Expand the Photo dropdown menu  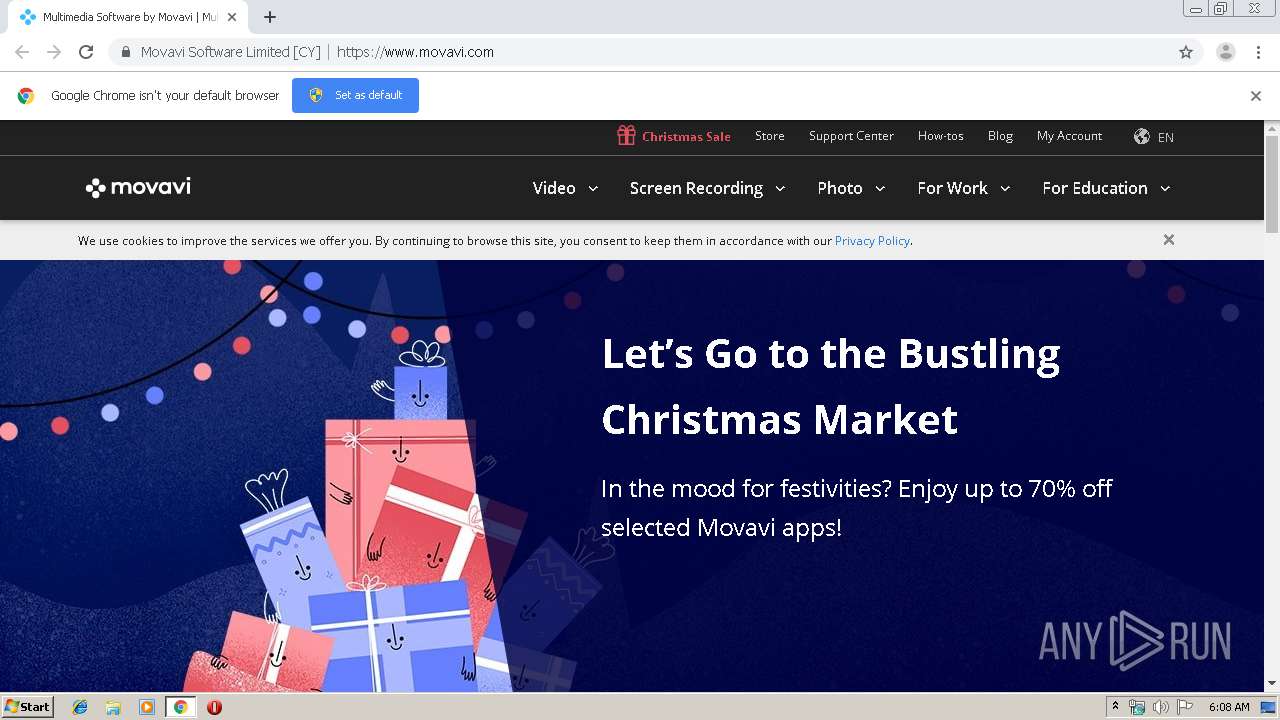851,188
